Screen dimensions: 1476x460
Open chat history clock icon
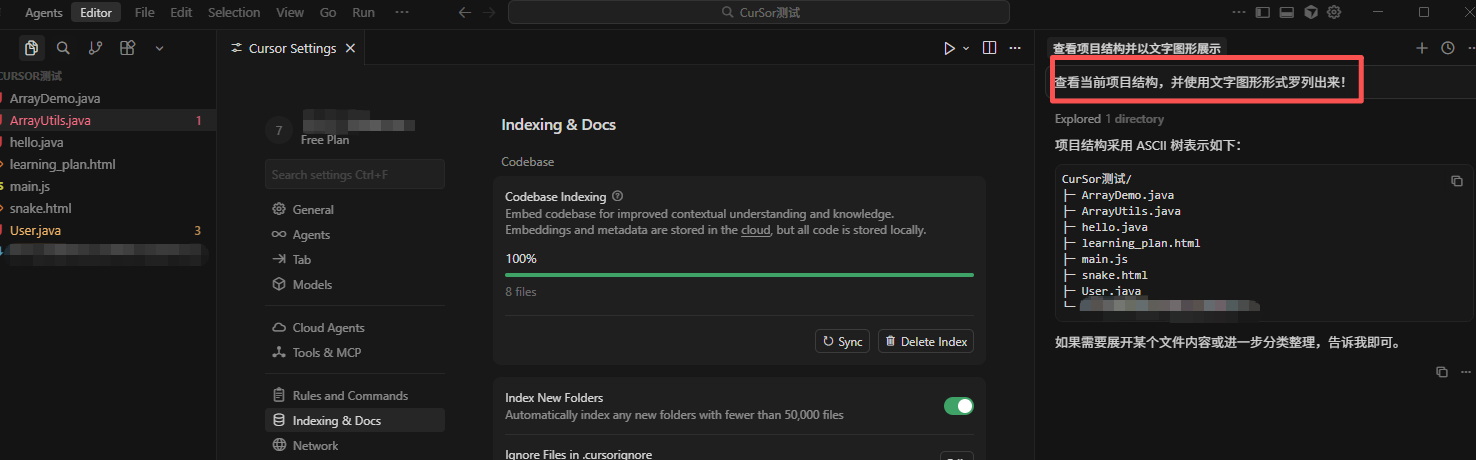pyautogui.click(x=1447, y=48)
